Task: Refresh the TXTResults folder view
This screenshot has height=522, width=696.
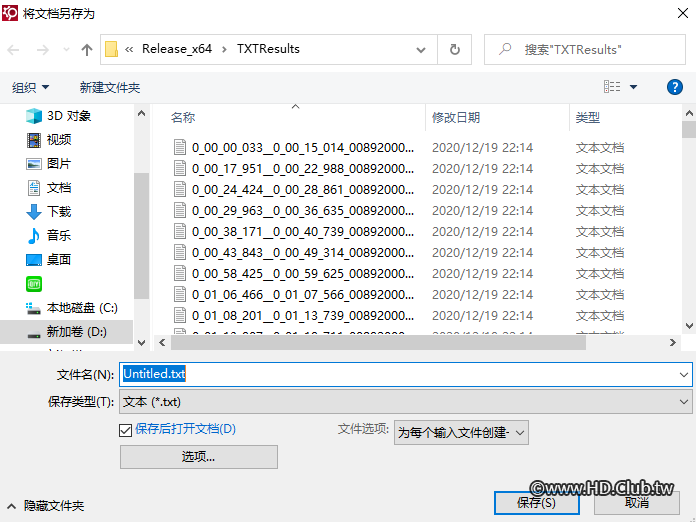Action: coord(455,50)
